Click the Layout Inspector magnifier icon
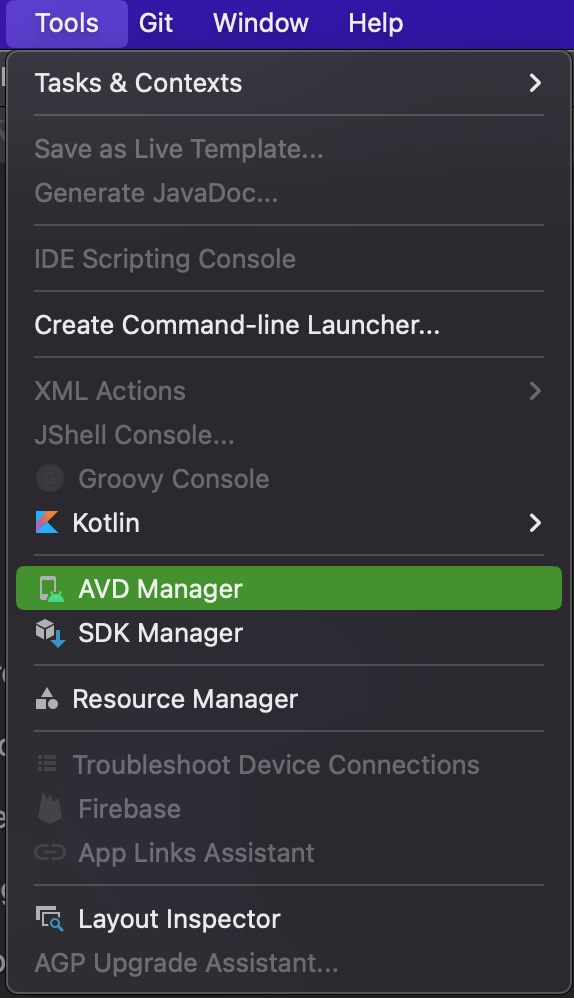This screenshot has height=998, width=574. 50,919
